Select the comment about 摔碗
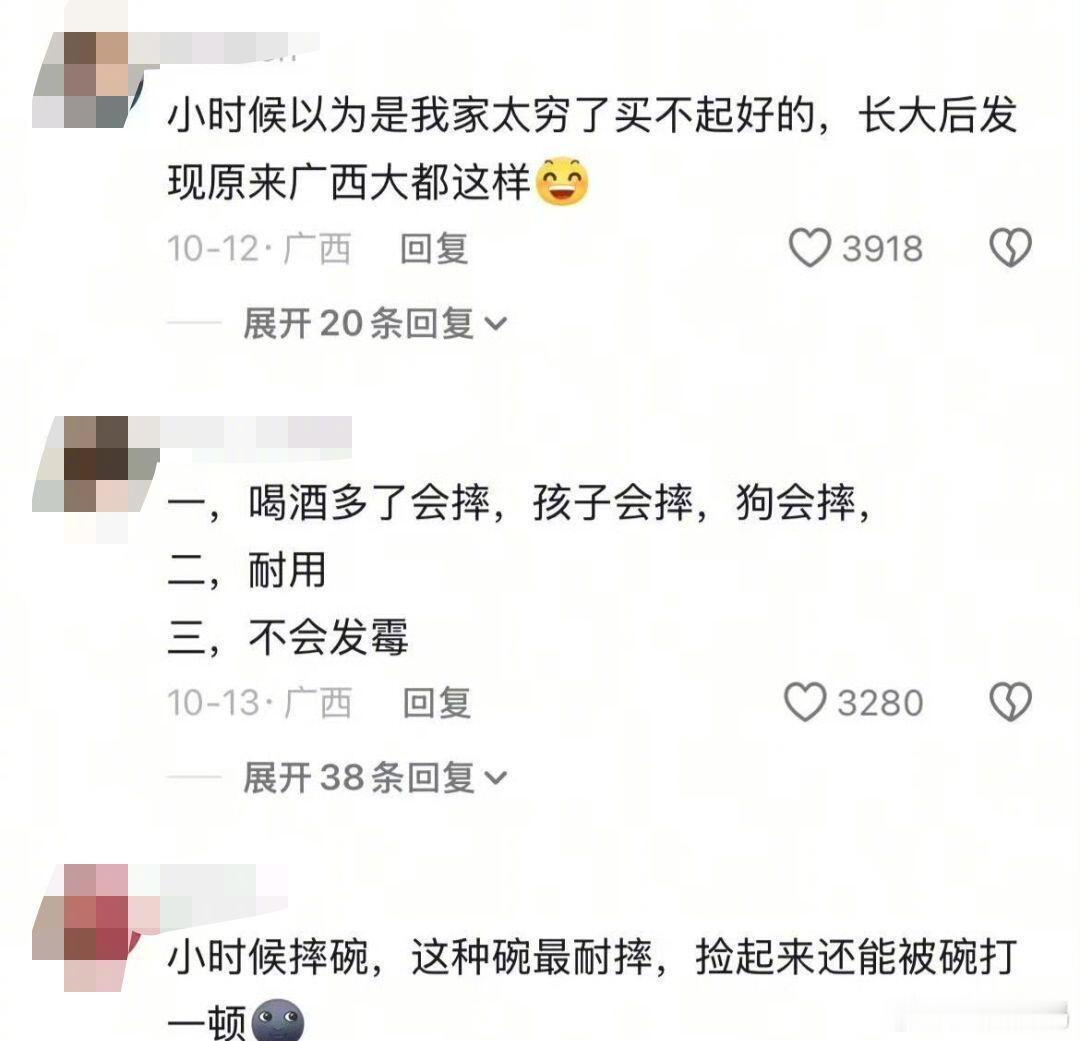Screen dimensions: 1080x1041 [x=592, y=987]
